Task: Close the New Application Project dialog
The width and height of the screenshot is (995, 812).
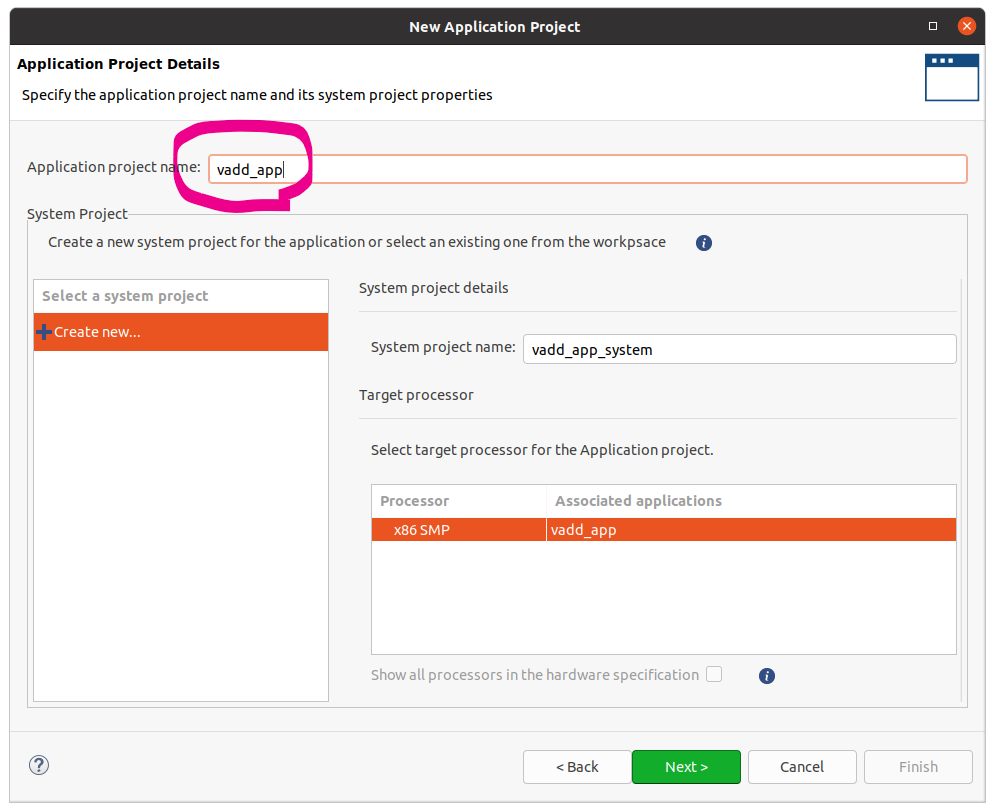Action: 966,27
